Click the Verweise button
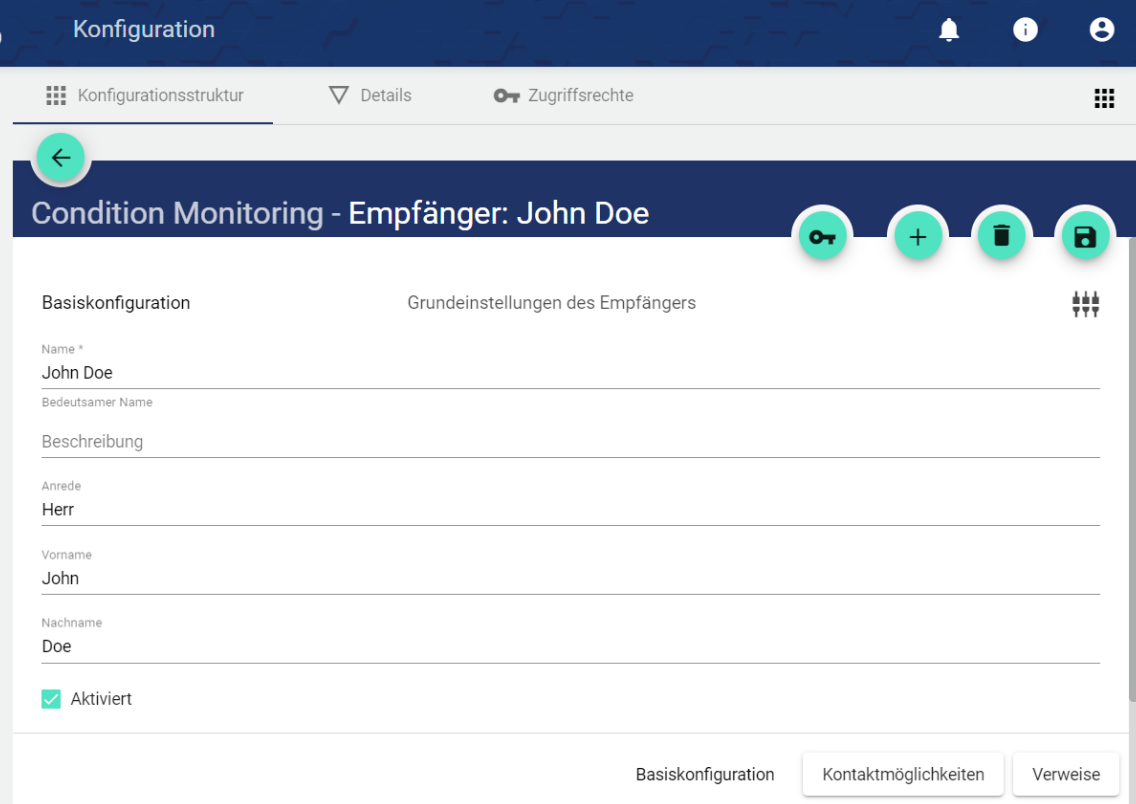This screenshot has height=804, width=1136. coord(1066,774)
